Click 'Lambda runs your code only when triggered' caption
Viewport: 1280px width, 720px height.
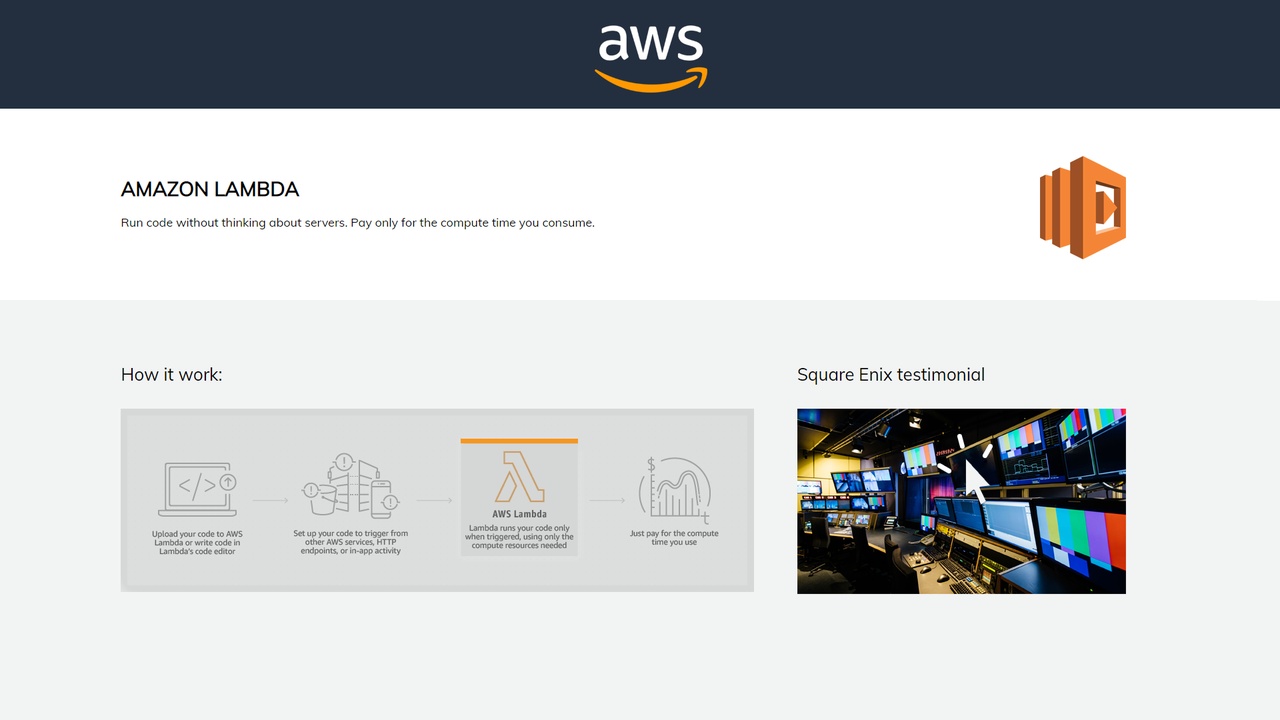pos(519,537)
